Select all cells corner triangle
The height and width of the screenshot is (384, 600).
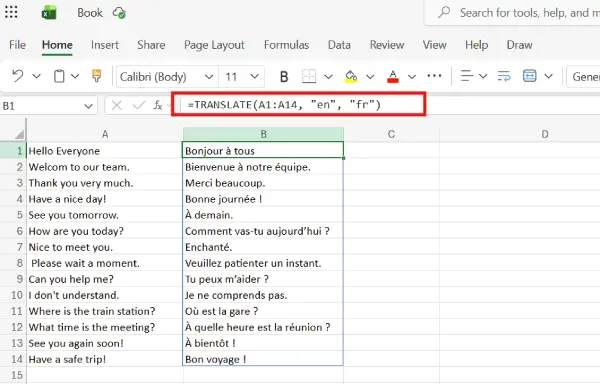(x=19, y=134)
